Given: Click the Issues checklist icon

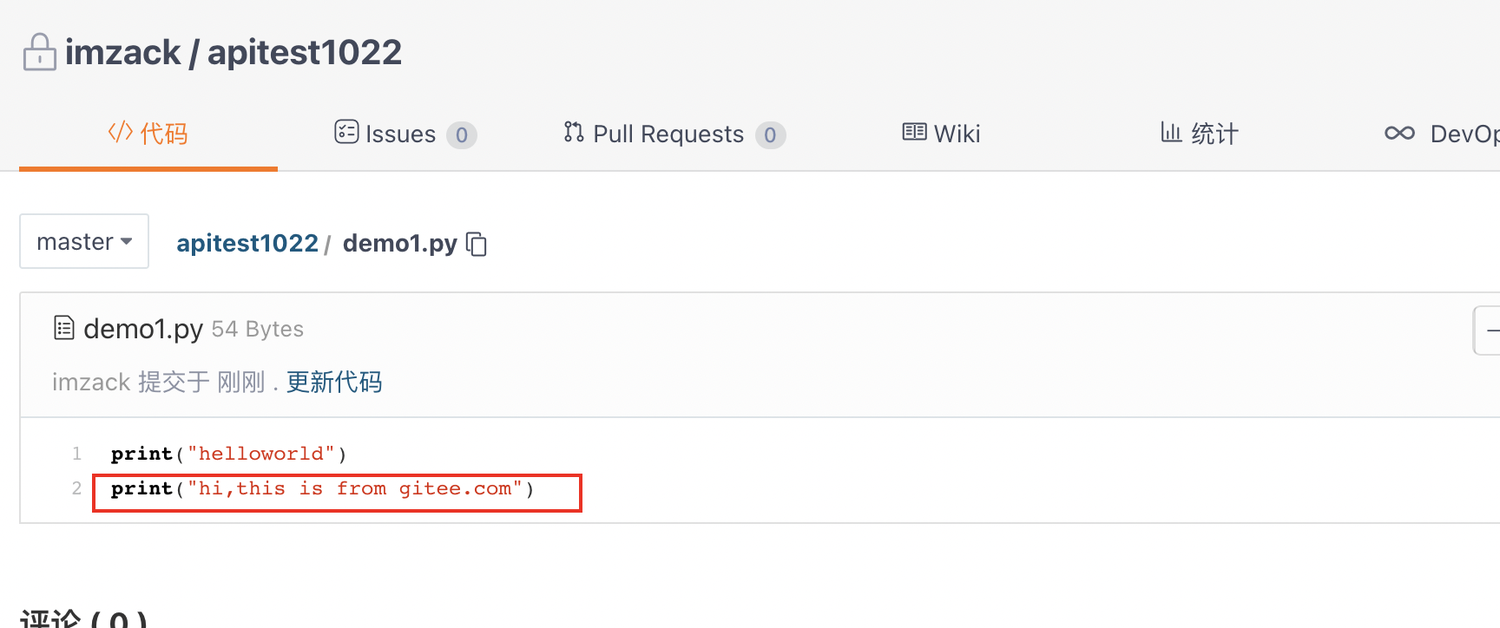Looking at the screenshot, I should pyautogui.click(x=346, y=132).
